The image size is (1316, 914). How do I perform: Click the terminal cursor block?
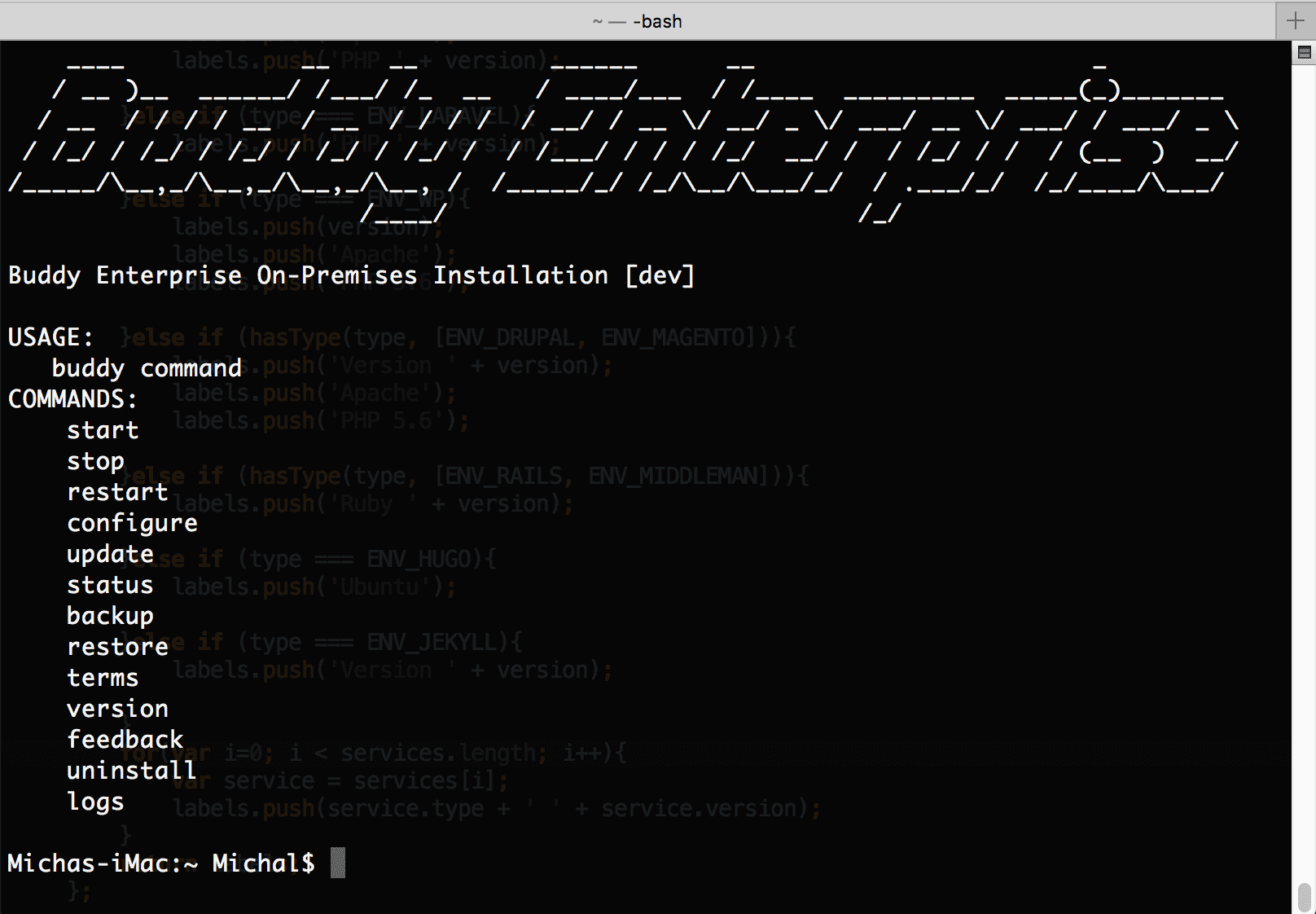(338, 863)
